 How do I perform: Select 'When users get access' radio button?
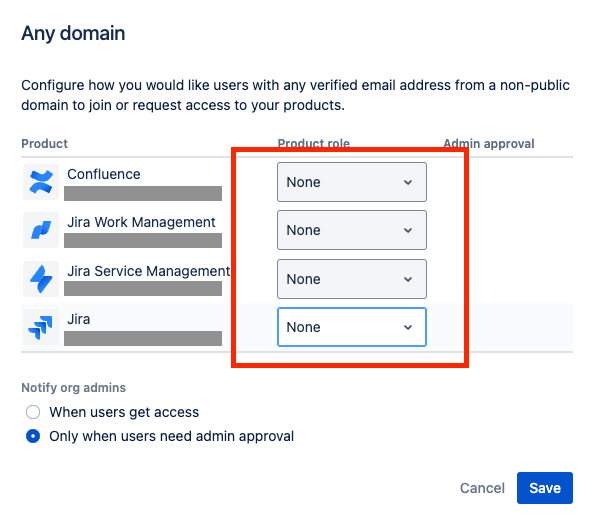coord(33,412)
